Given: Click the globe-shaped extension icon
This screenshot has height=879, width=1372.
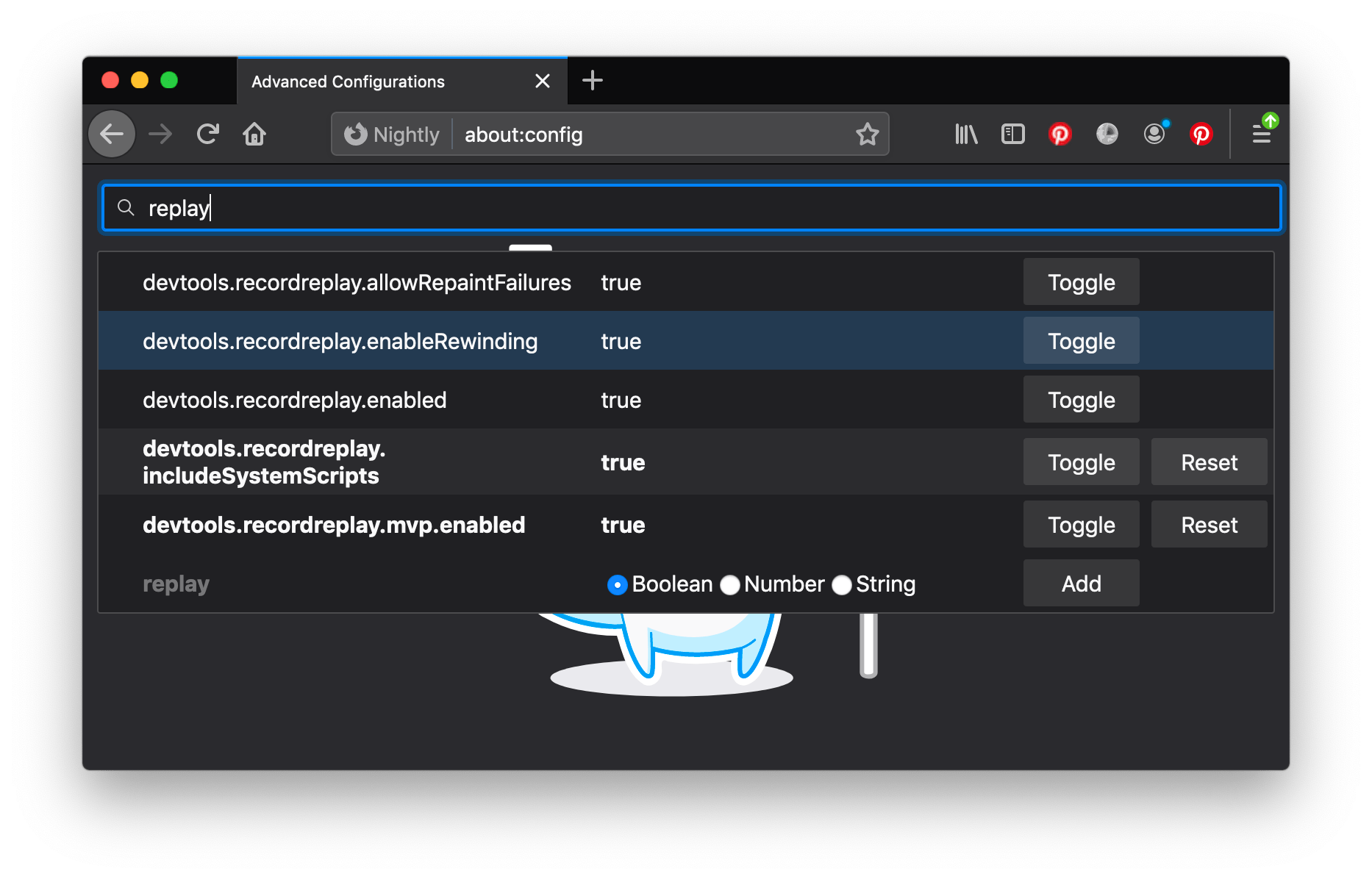Looking at the screenshot, I should tap(1107, 134).
